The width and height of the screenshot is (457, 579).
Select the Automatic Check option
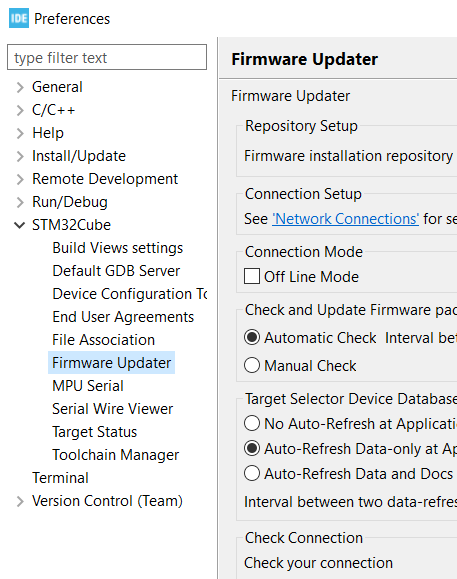click(x=252, y=338)
